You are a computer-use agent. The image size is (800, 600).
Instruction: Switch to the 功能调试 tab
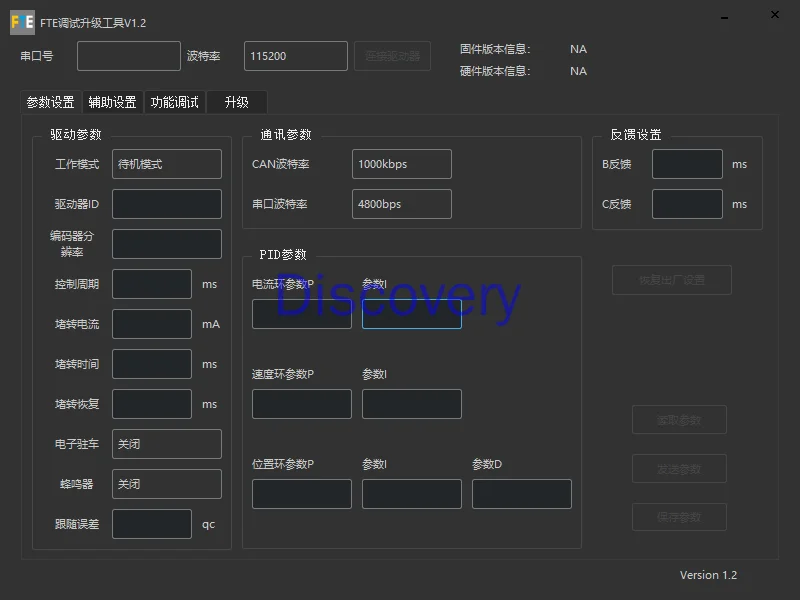pyautogui.click(x=174, y=103)
